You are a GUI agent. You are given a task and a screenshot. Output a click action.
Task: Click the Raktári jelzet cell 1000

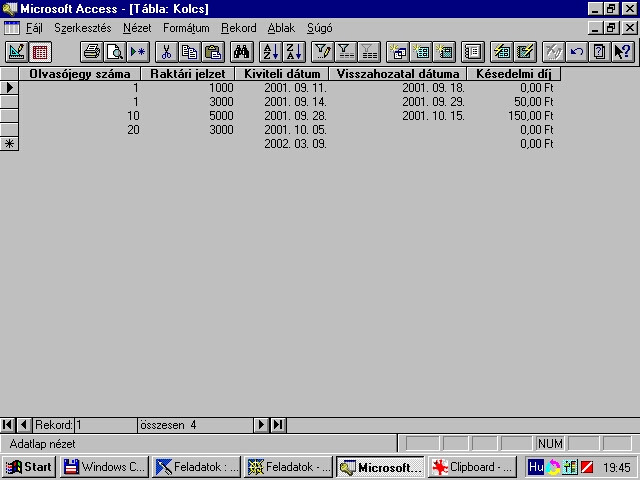pos(188,88)
